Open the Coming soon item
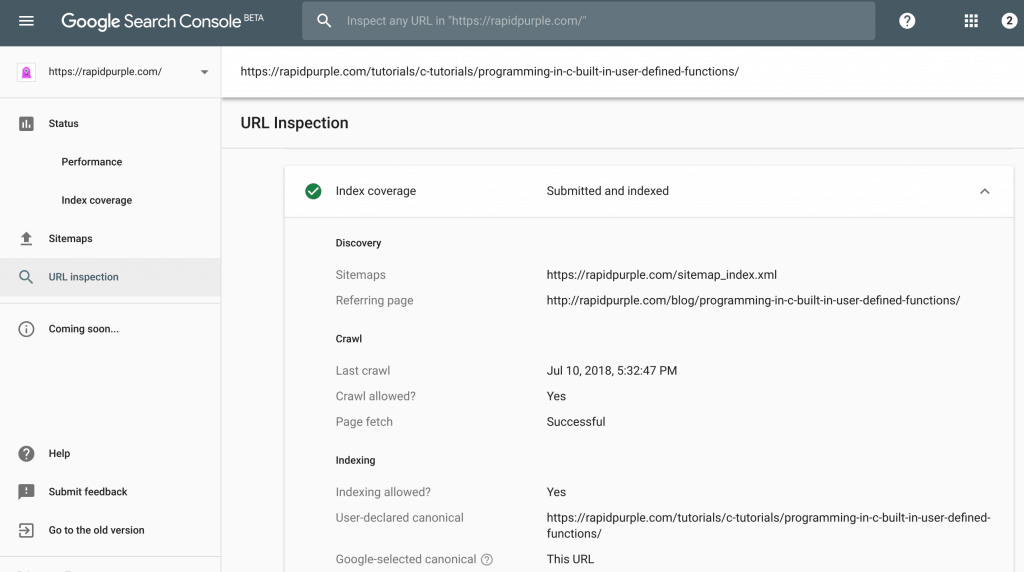Viewport: 1024px width, 572px height. tap(84, 329)
